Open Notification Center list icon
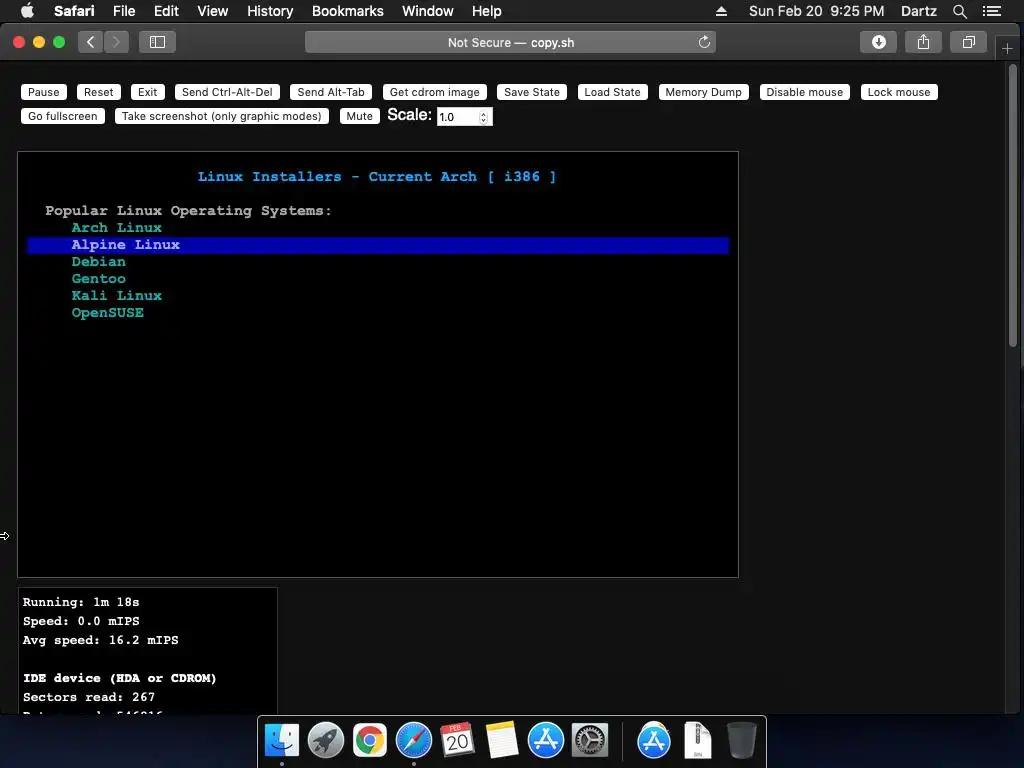 (x=991, y=11)
